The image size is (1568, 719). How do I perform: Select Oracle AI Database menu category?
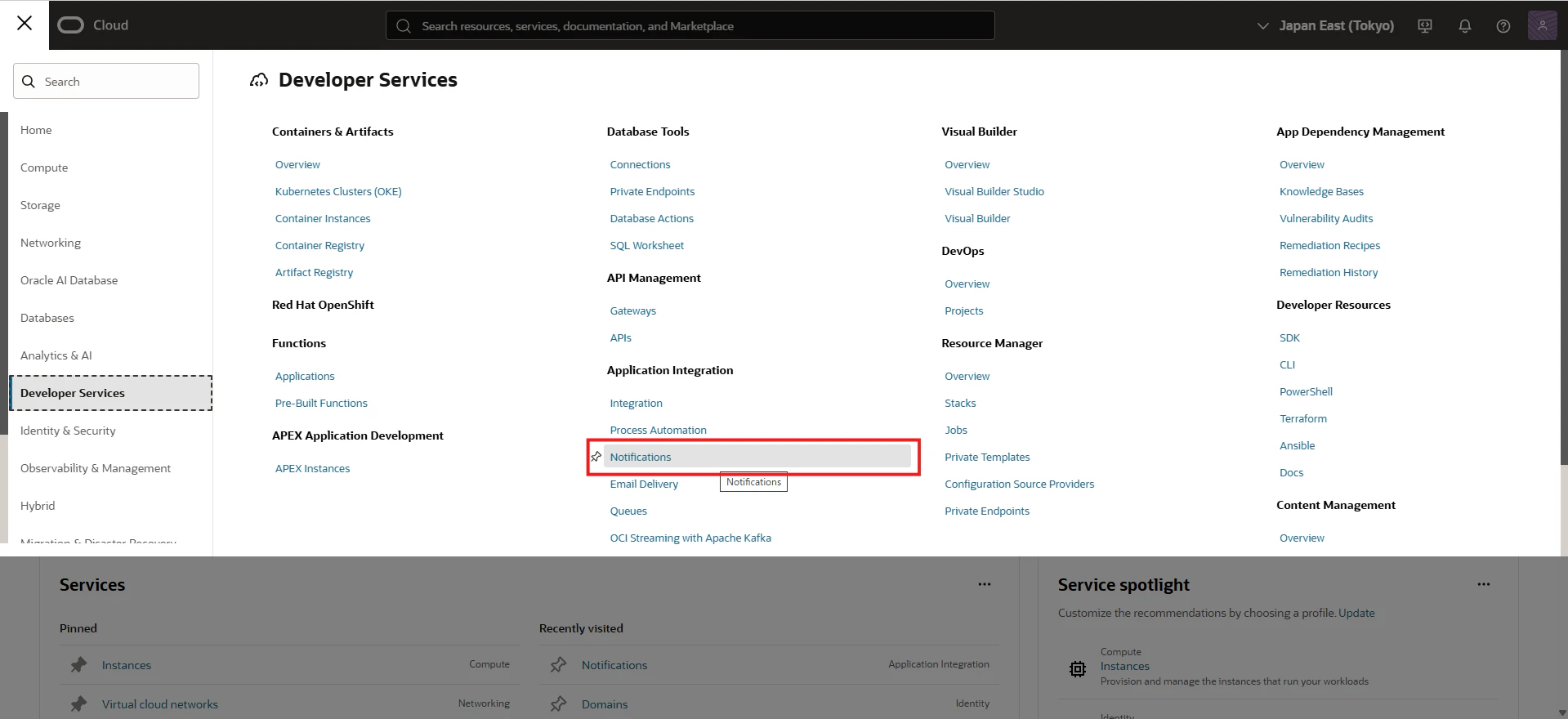click(69, 280)
